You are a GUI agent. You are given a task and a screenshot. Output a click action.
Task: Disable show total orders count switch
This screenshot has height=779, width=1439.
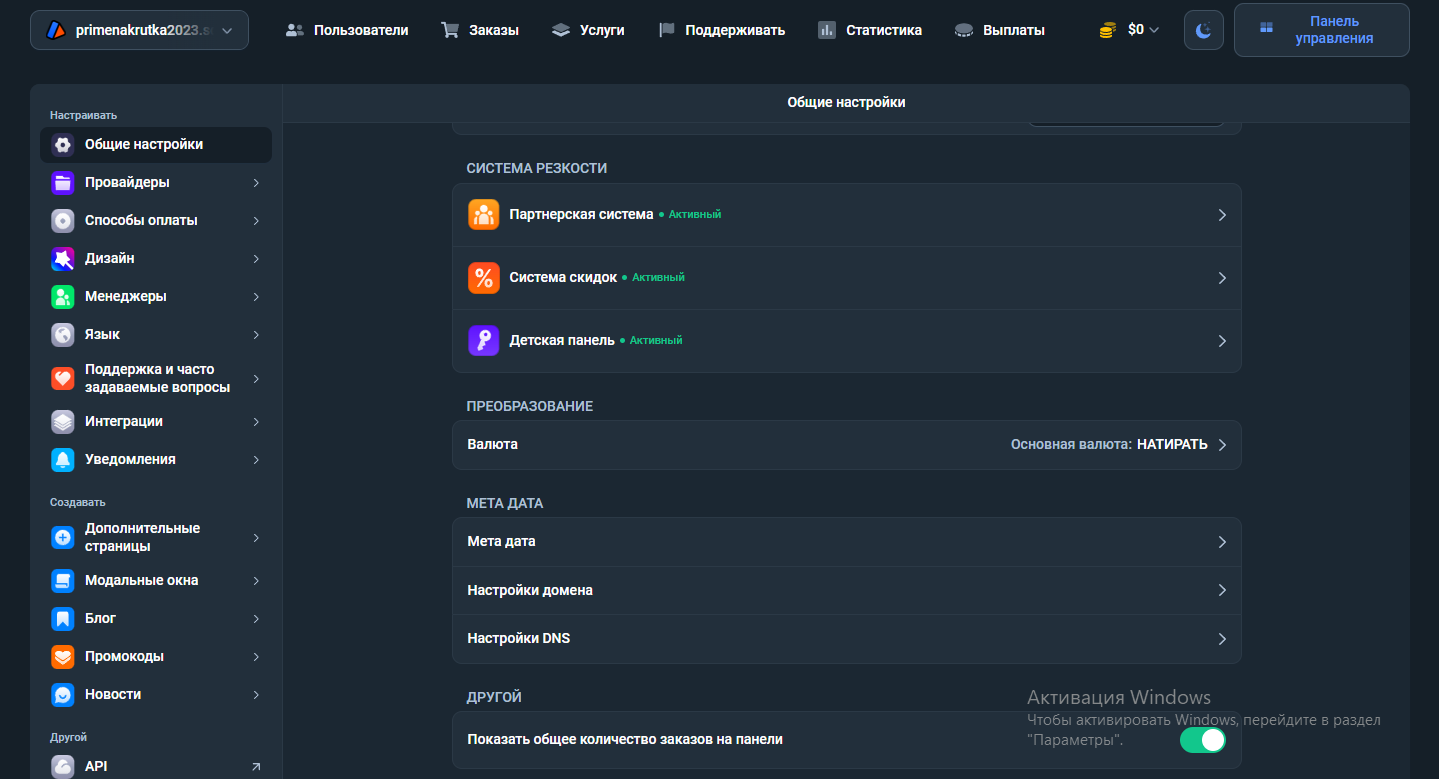[x=1202, y=740]
